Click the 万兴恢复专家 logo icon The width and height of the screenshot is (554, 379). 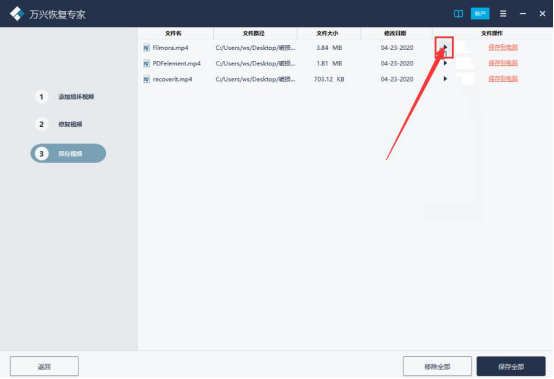(x=17, y=14)
